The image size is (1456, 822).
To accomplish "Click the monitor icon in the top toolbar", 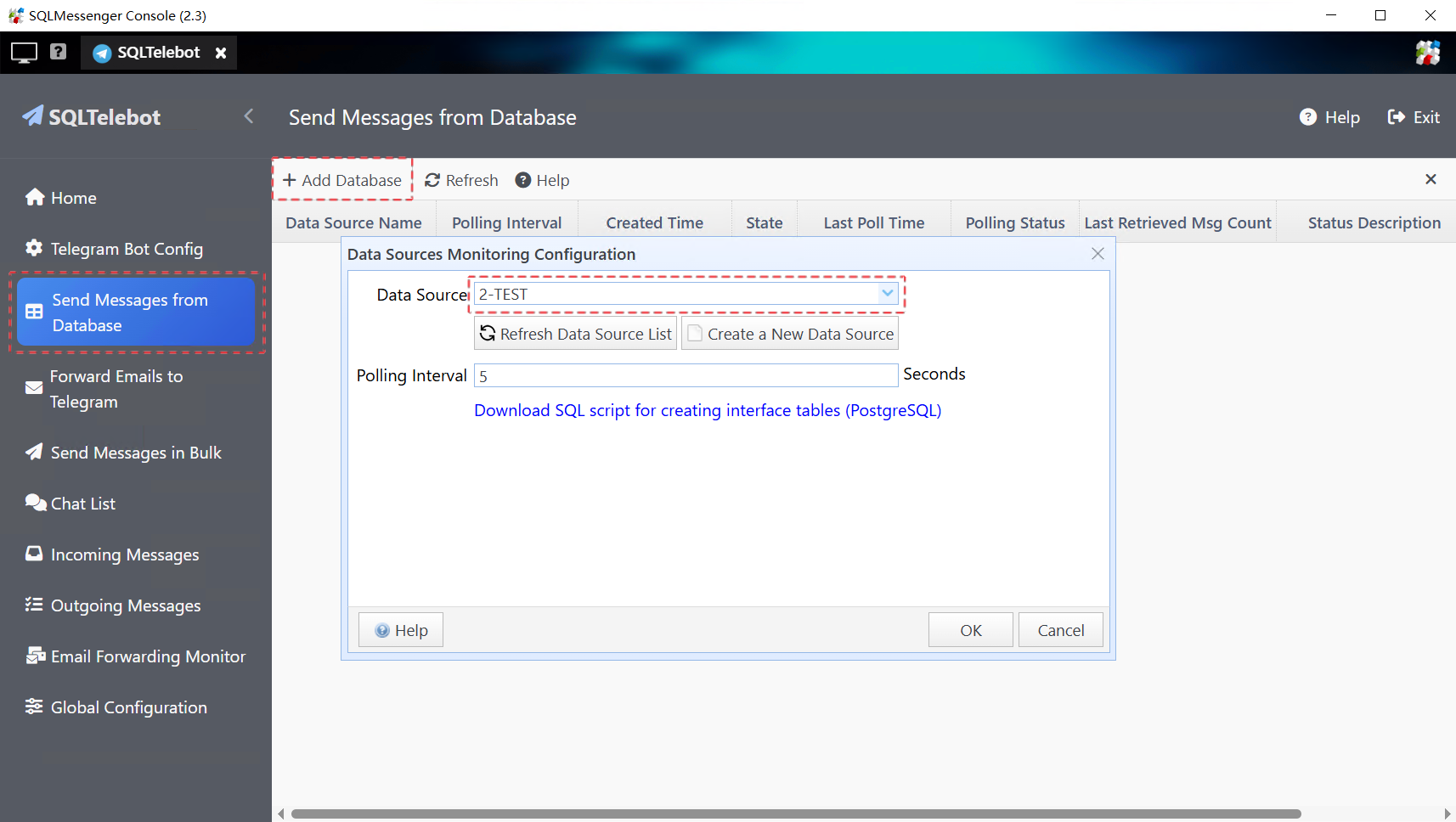I will 23,52.
